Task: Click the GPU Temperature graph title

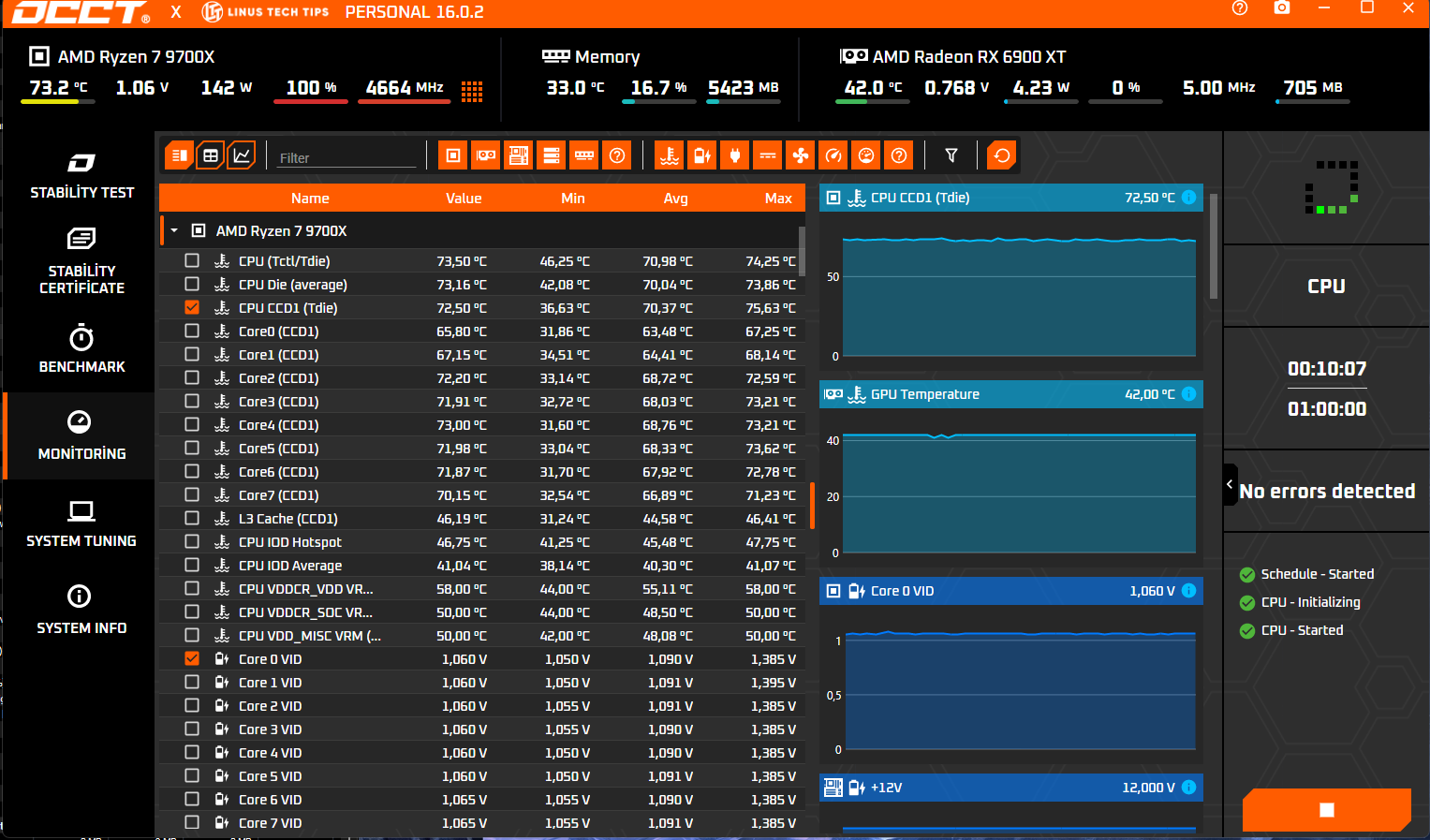Action: click(925, 394)
